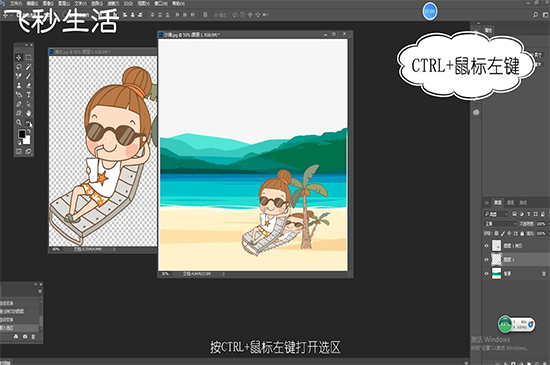Switch to the 图层 Layers tab
Viewport: 550px width, 365px height.
pyautogui.click(x=498, y=203)
